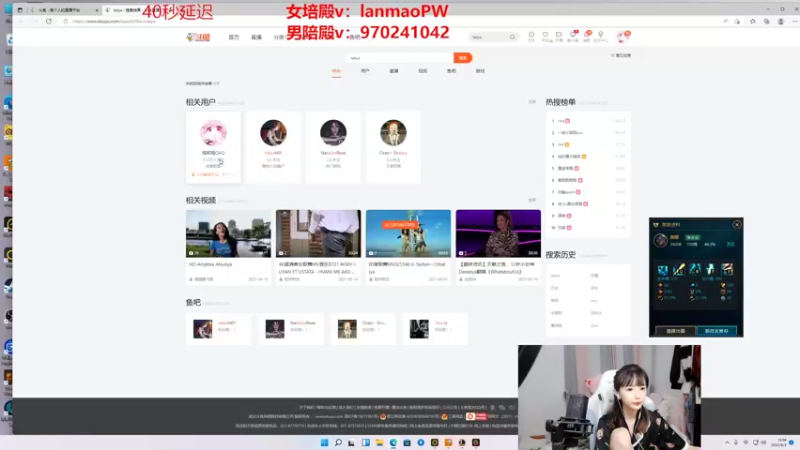Open the Ozaz~ Stratya user card
Image resolution: width=800 pixels, height=450 pixels.
(393, 147)
